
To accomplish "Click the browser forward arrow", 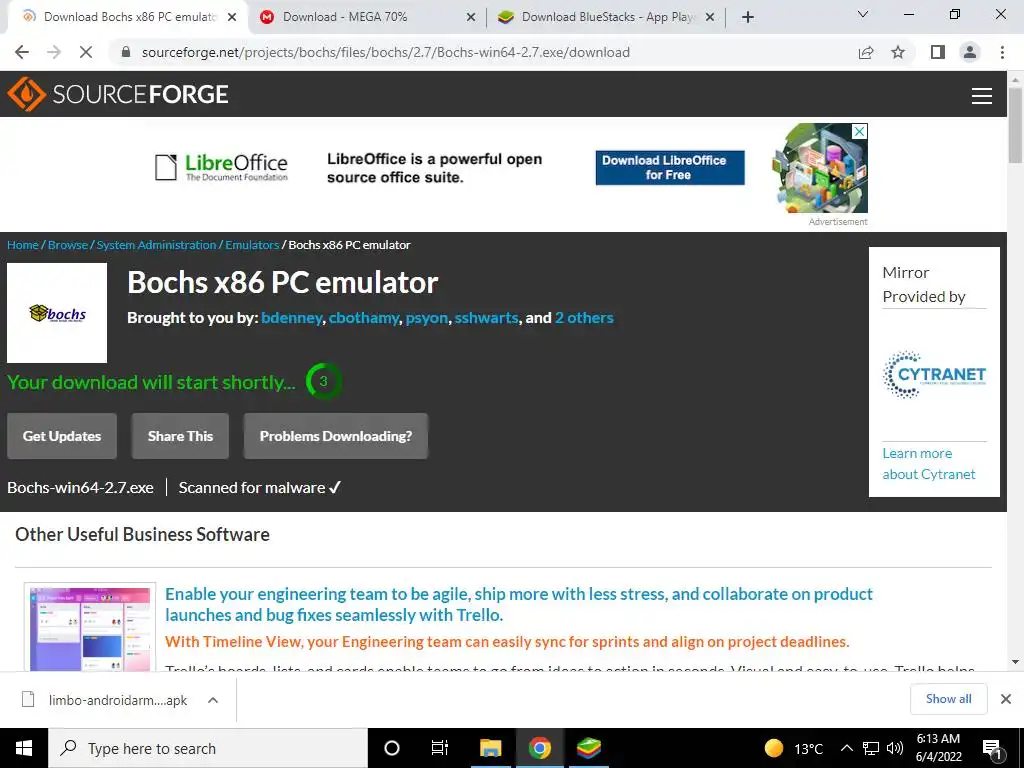I will point(54,52).
